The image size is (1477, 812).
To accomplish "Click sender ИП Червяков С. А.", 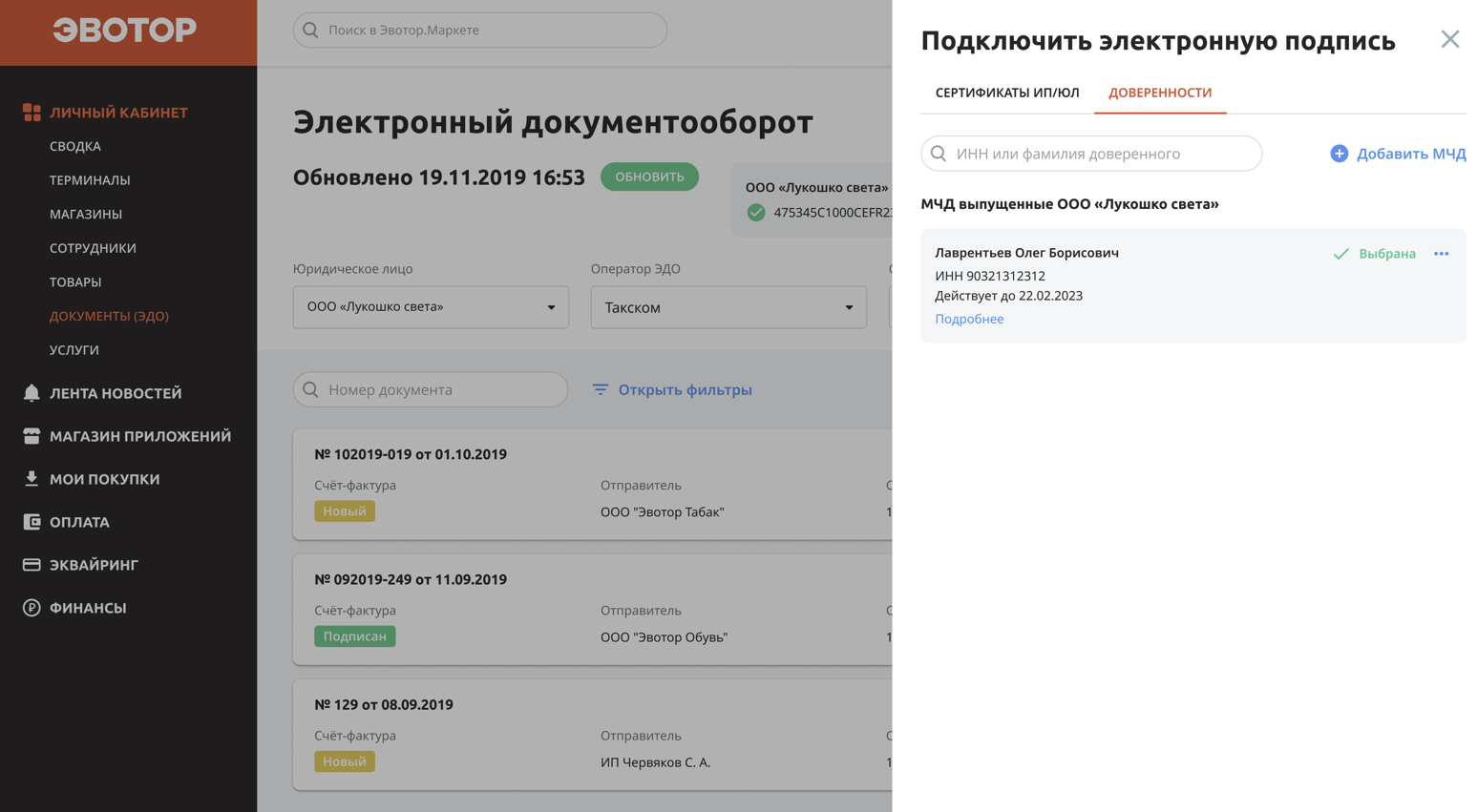I will pyautogui.click(x=656, y=762).
